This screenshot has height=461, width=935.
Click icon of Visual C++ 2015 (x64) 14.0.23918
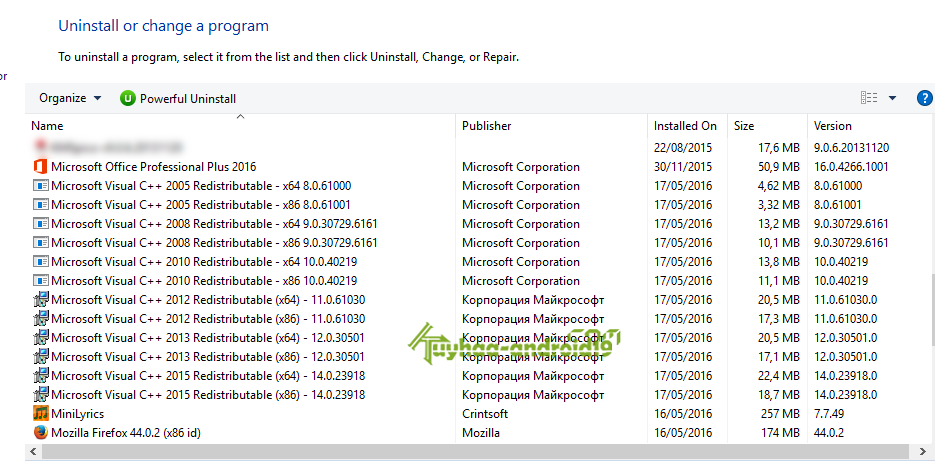[x=41, y=376]
